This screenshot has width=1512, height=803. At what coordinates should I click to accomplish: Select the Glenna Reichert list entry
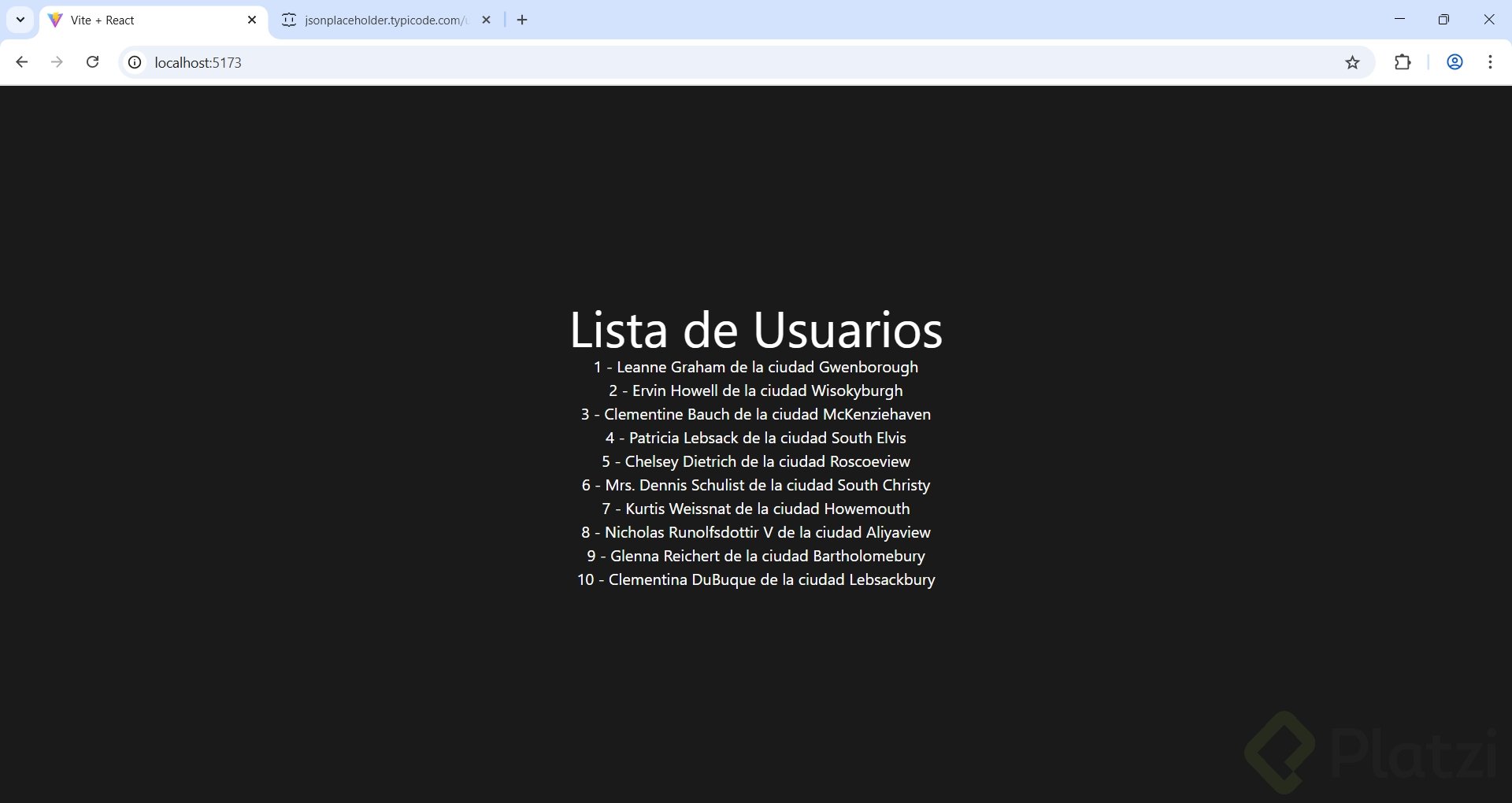click(756, 556)
